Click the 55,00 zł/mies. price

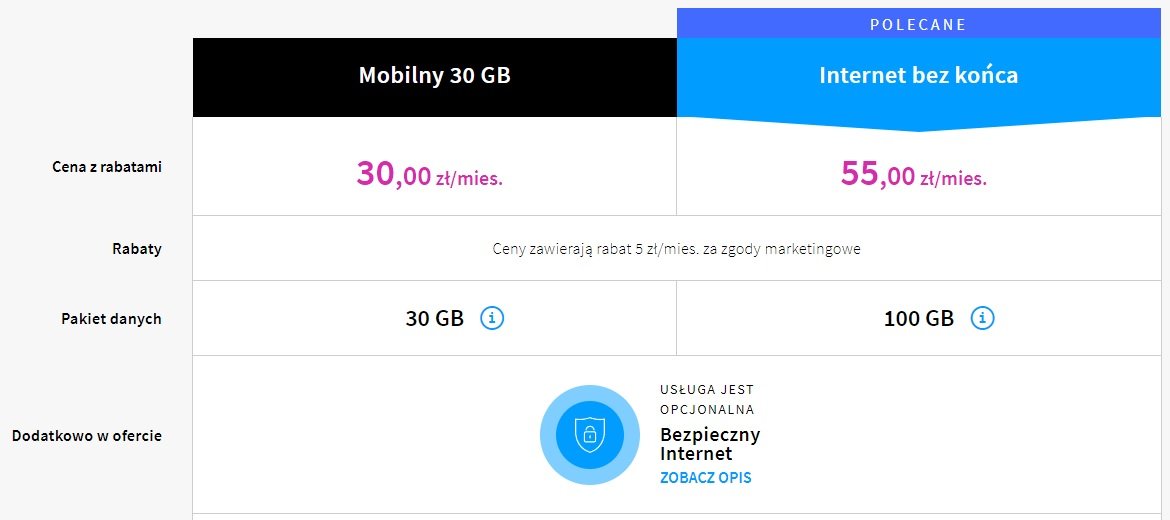[913, 173]
